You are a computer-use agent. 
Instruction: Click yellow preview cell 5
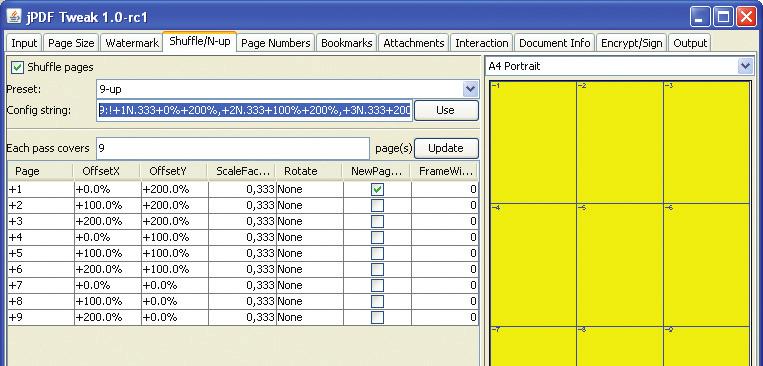pyautogui.click(x=620, y=265)
